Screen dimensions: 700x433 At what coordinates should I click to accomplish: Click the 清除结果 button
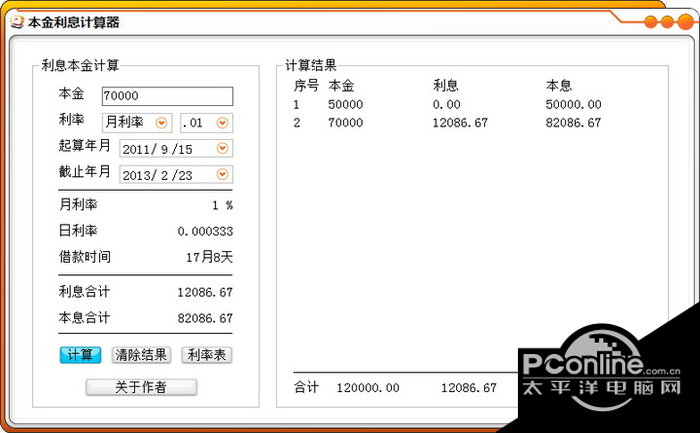coord(141,355)
